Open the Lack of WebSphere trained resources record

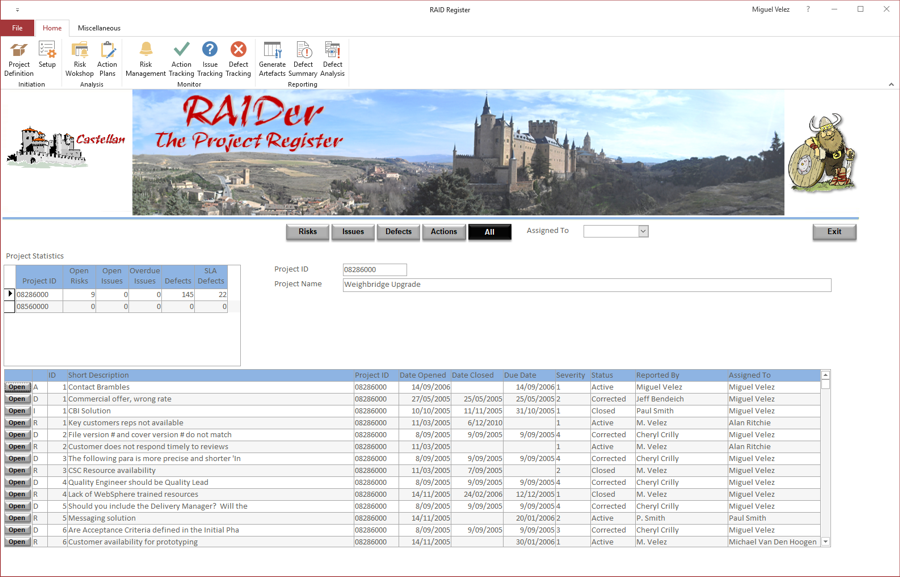(17, 494)
